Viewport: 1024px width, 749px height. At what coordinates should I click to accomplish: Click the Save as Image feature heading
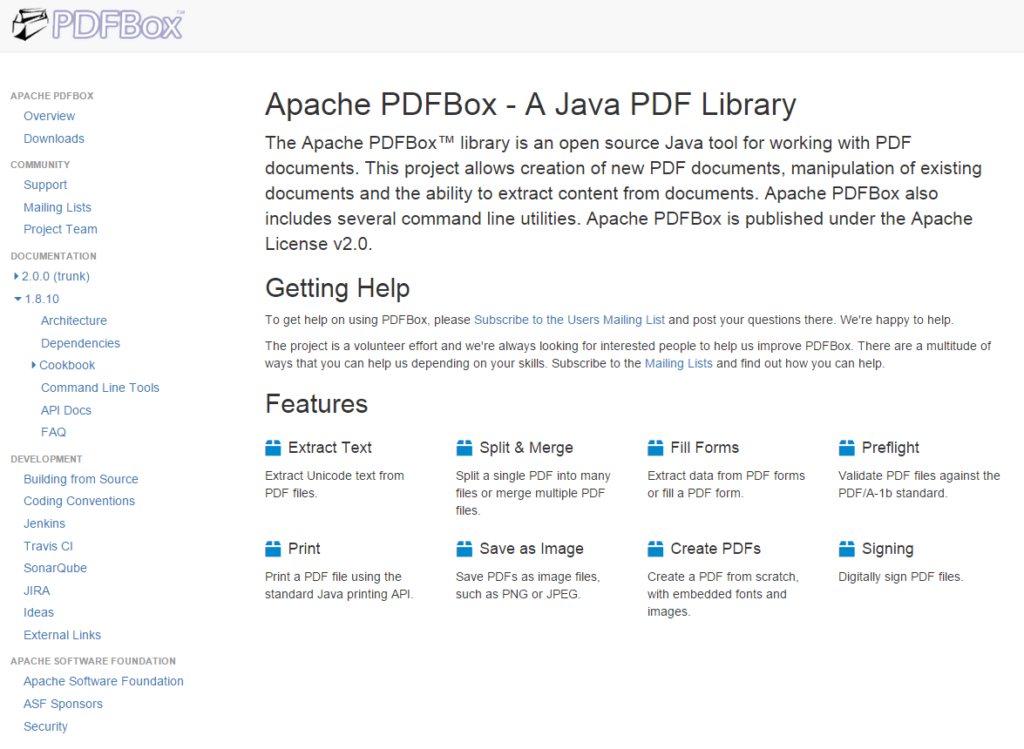[532, 549]
